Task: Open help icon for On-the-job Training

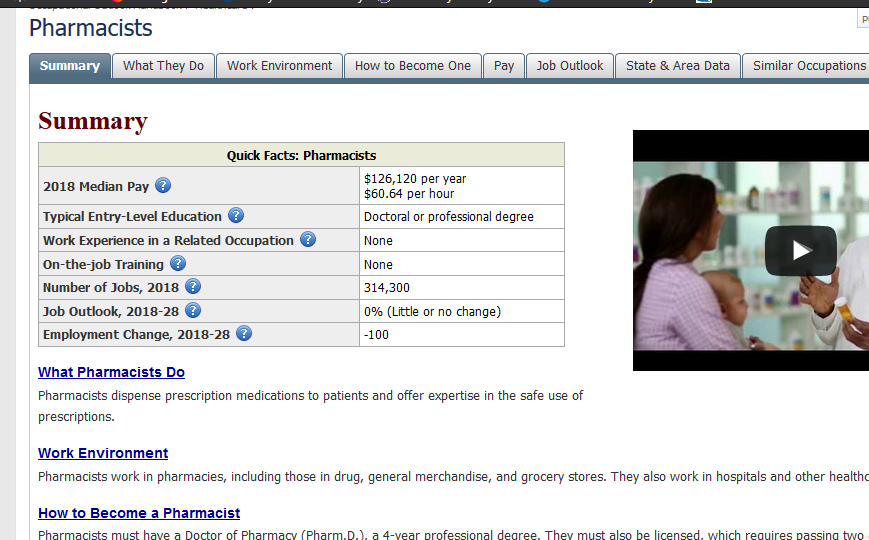Action: point(178,263)
